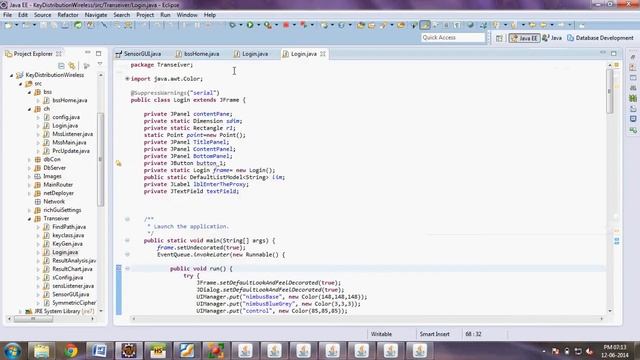The height and width of the screenshot is (360, 640).
Task: Minimize the Project Explorer panel
Action: (x=88, y=53)
